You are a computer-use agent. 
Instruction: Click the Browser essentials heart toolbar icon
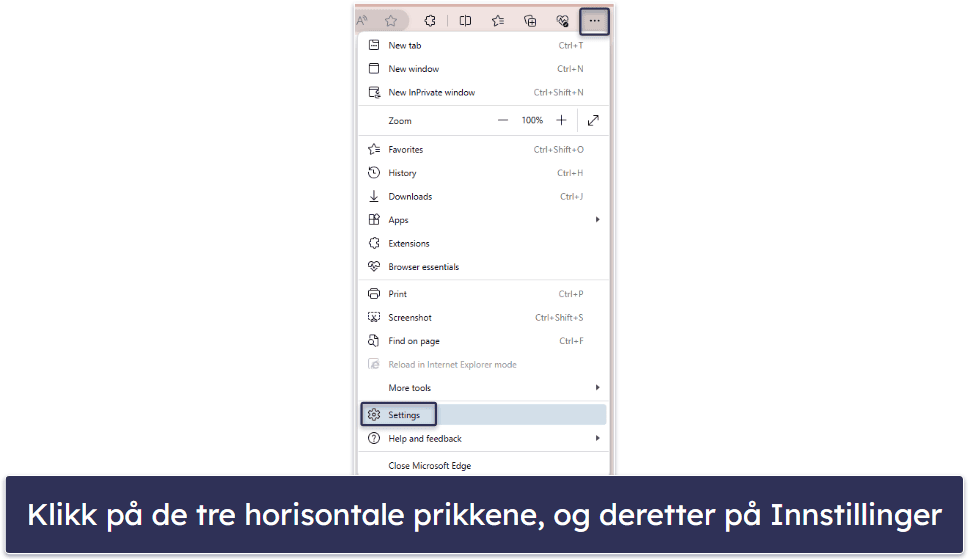562,21
